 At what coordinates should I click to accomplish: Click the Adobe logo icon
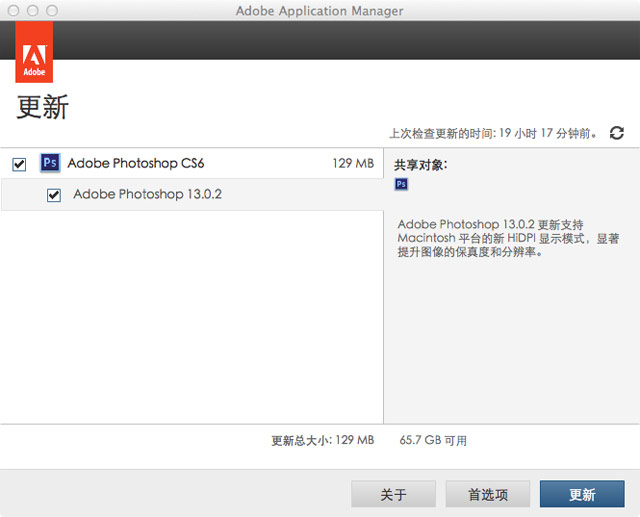34,52
